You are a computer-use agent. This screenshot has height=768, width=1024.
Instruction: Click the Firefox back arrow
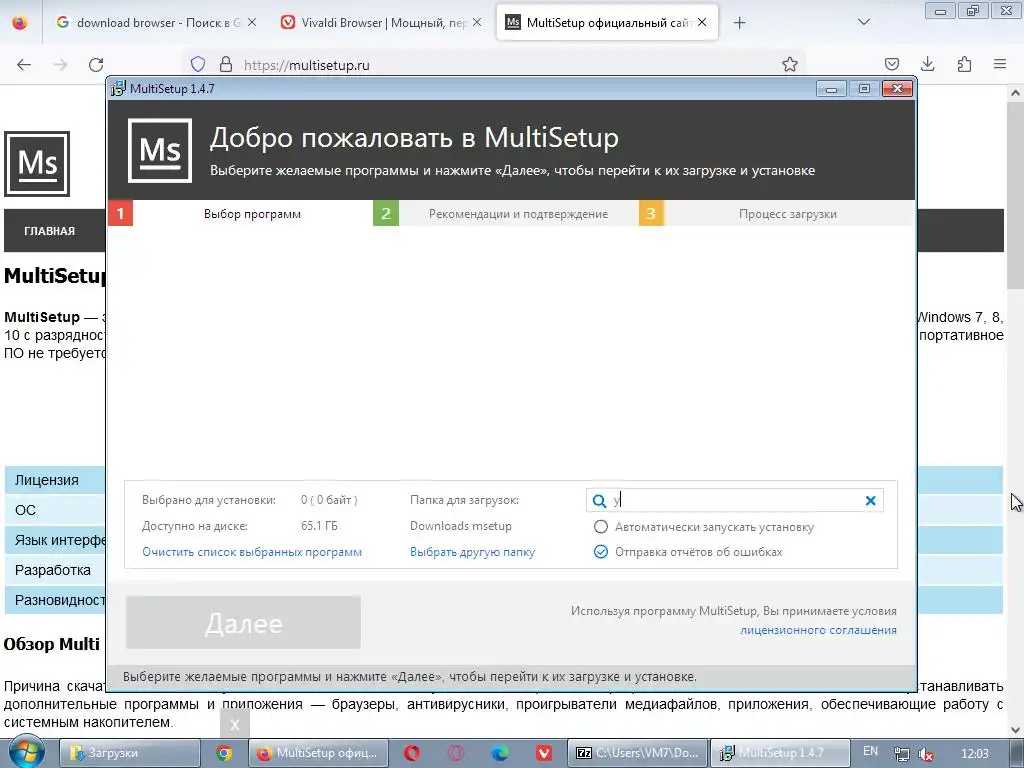[x=24, y=64]
